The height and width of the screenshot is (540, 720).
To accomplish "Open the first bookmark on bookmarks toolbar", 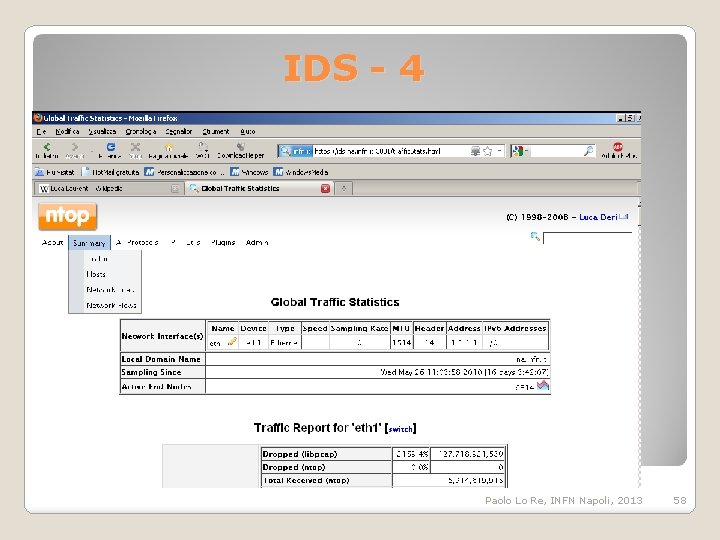I will coord(55,172).
